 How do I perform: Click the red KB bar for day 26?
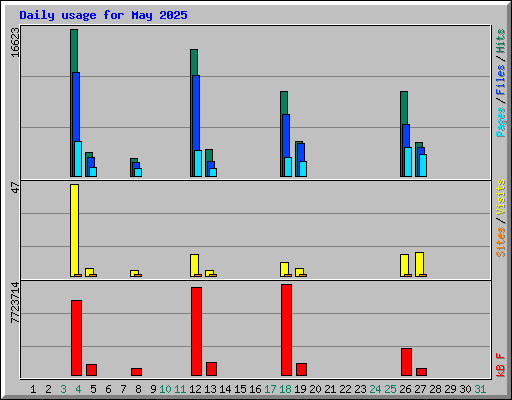click(406, 362)
